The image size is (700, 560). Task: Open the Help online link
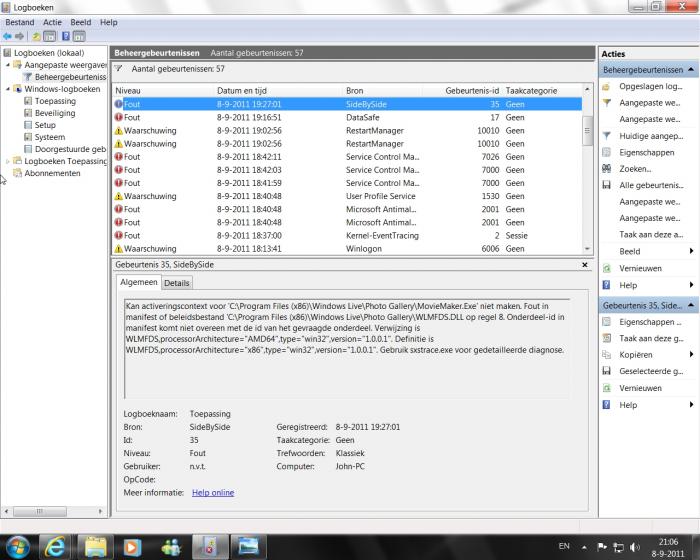(213, 493)
